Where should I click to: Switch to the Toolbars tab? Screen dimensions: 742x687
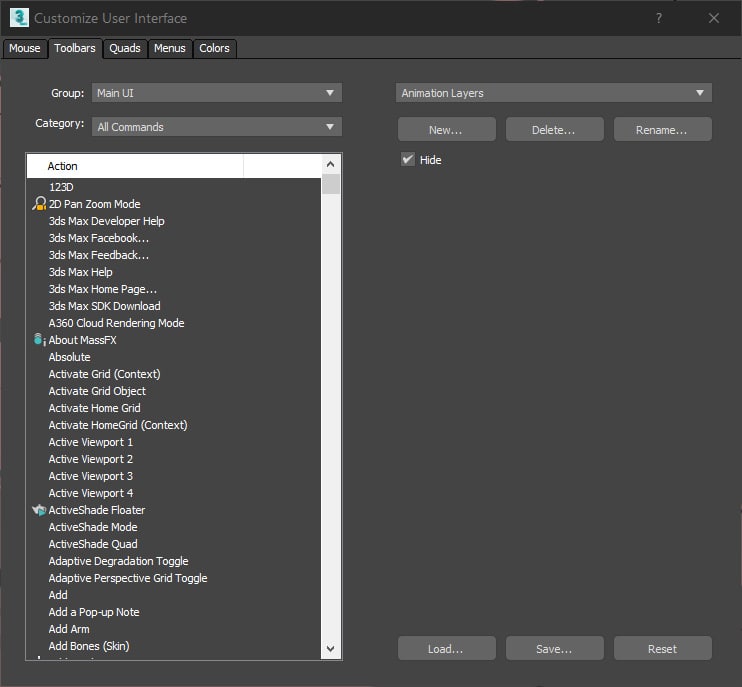pos(75,48)
